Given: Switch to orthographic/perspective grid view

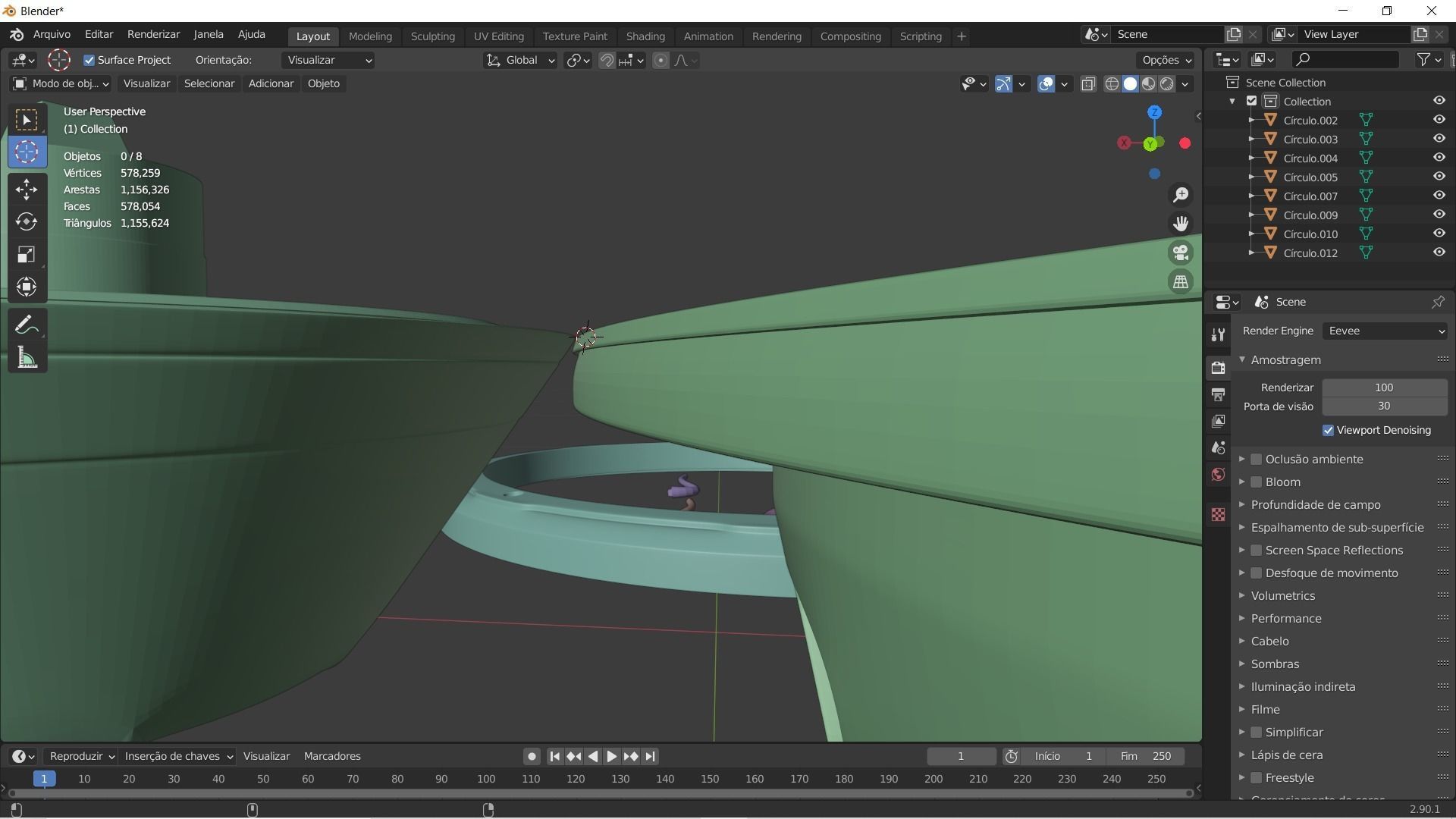Looking at the screenshot, I should (1181, 282).
